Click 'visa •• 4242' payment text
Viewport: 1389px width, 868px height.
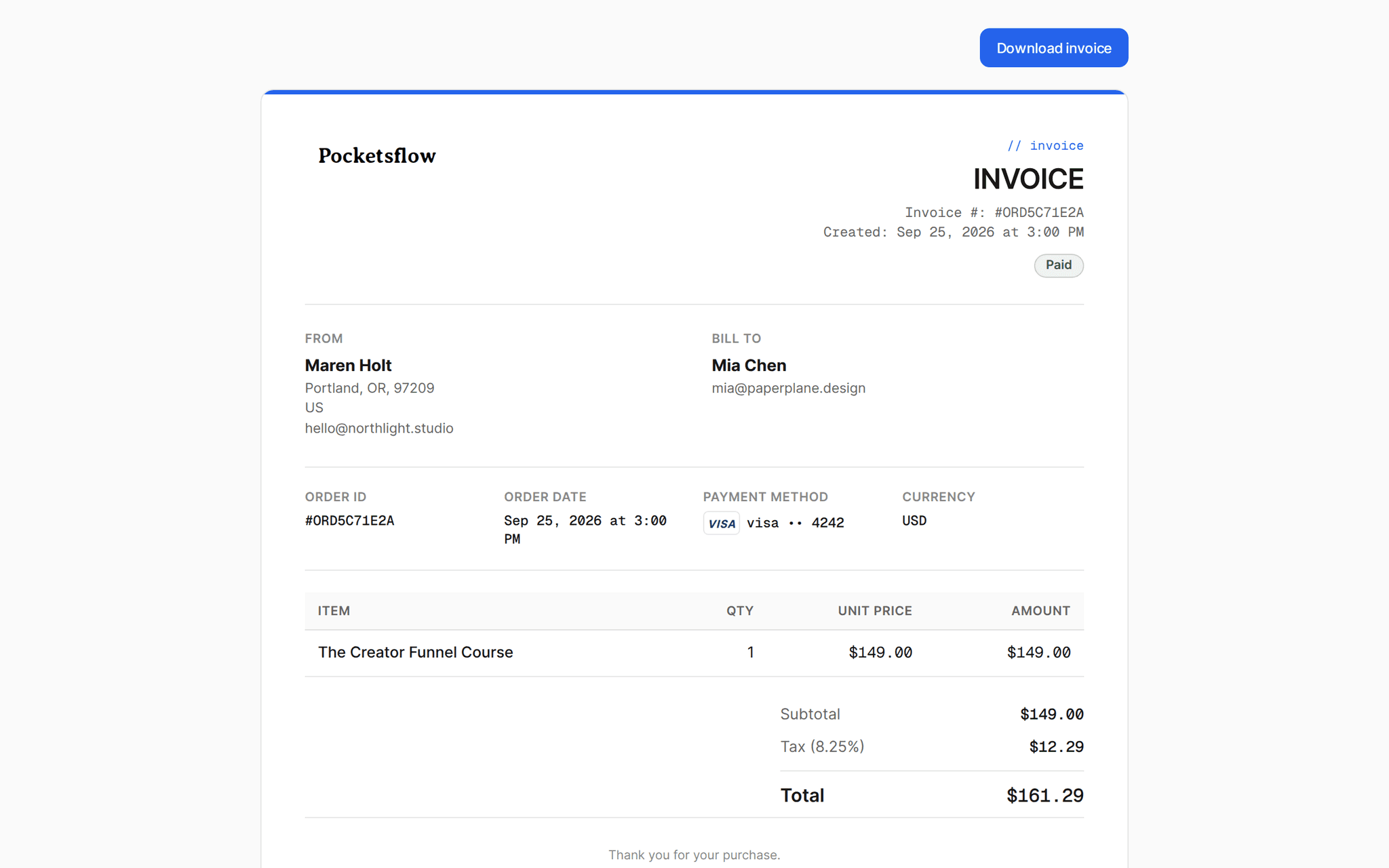tap(796, 523)
